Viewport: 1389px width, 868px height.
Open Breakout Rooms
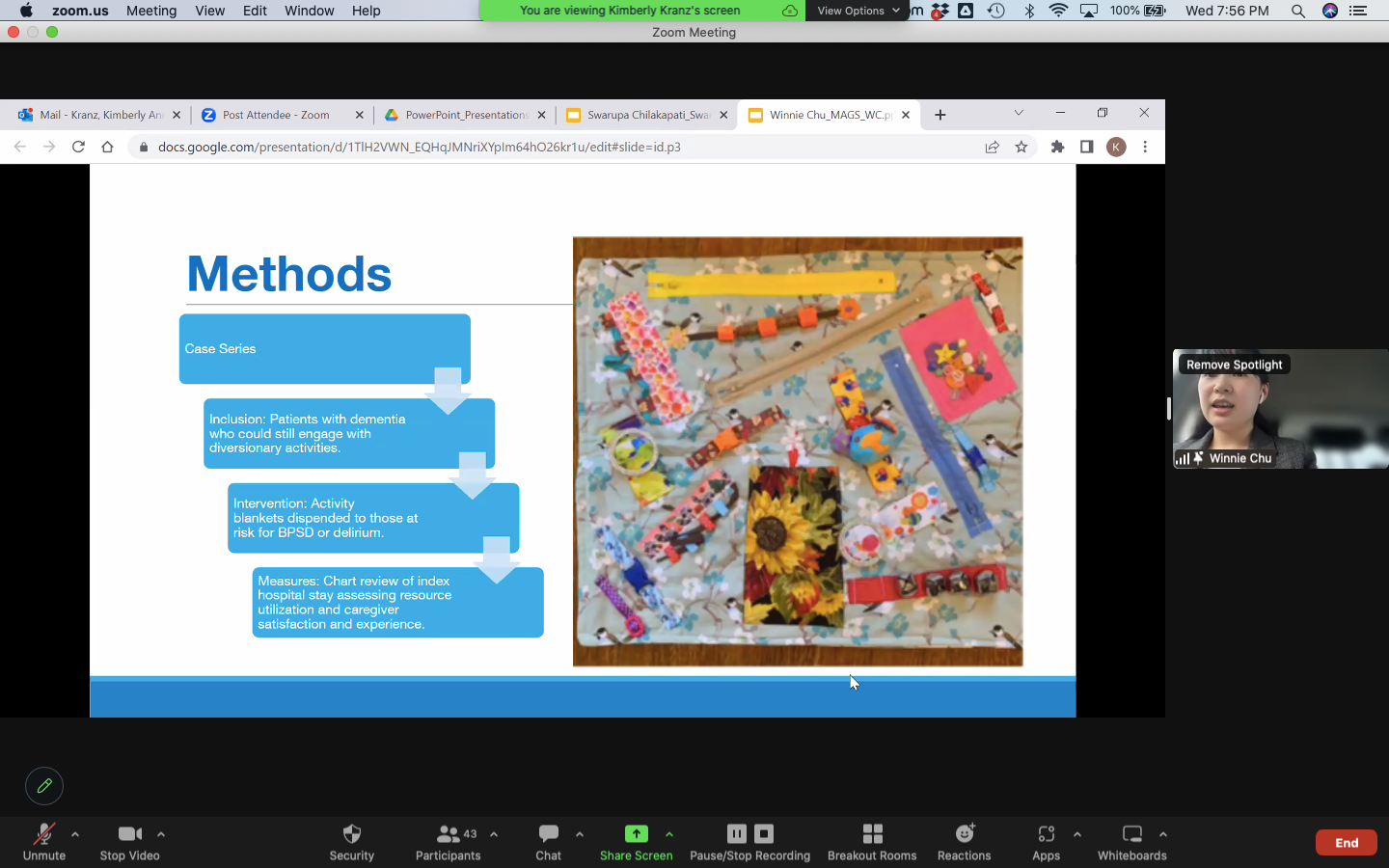(x=872, y=842)
